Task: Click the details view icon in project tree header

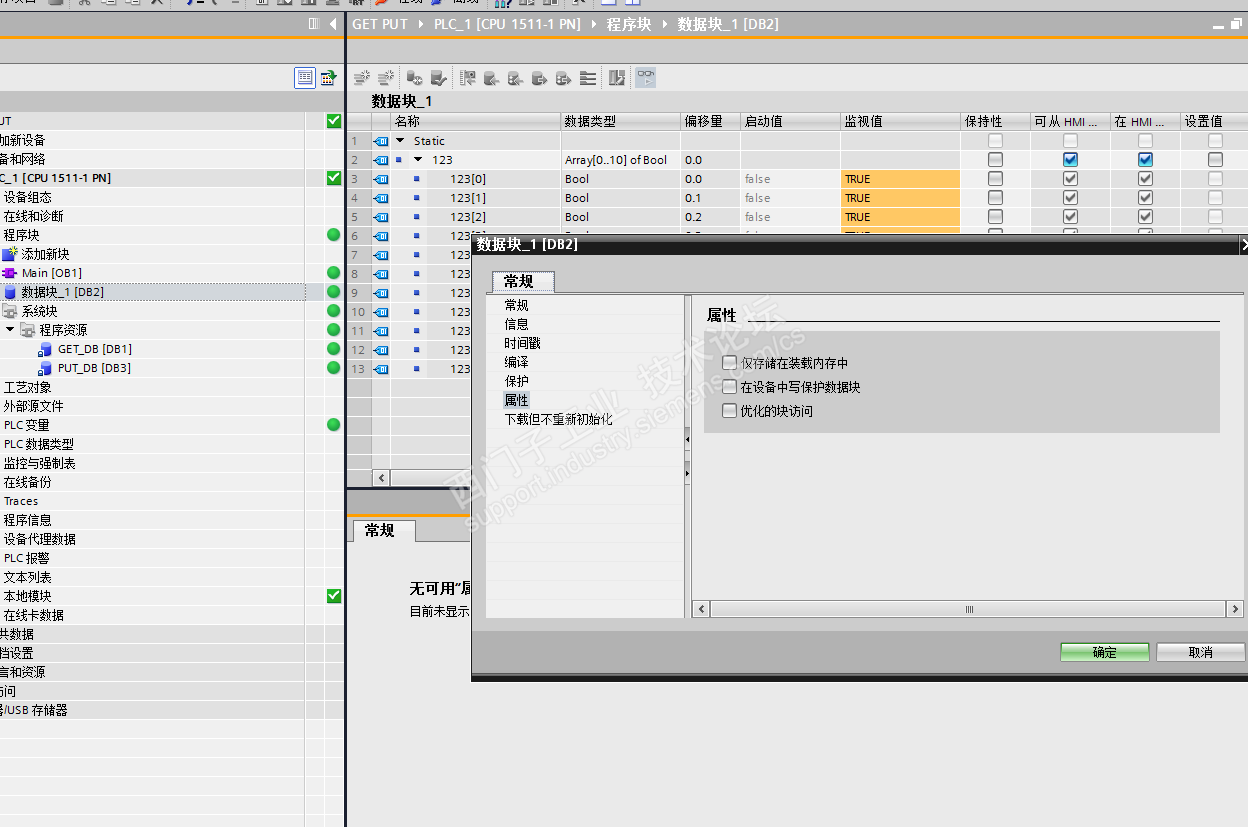Action: 305,78
